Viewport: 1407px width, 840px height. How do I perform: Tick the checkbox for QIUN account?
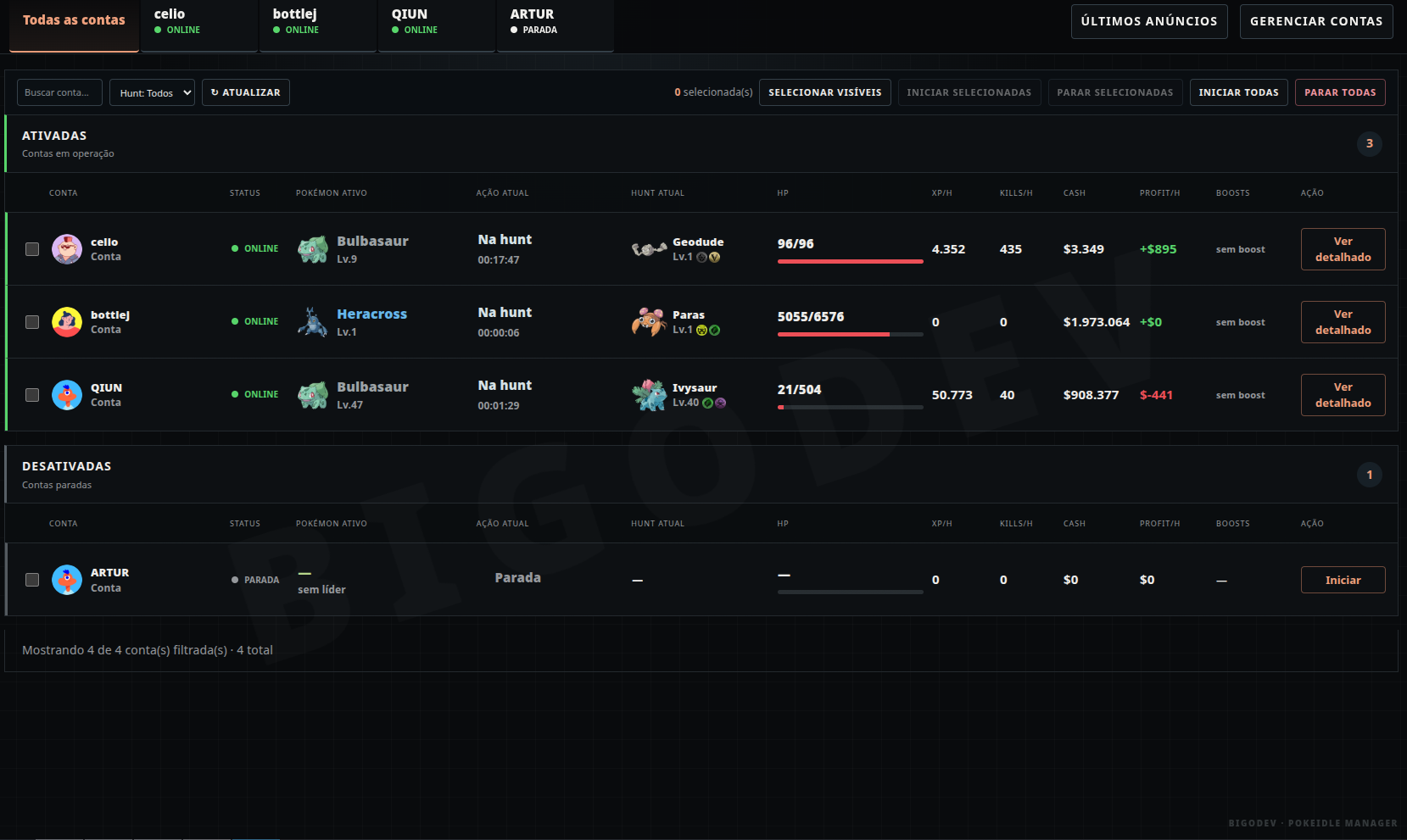pyautogui.click(x=32, y=395)
